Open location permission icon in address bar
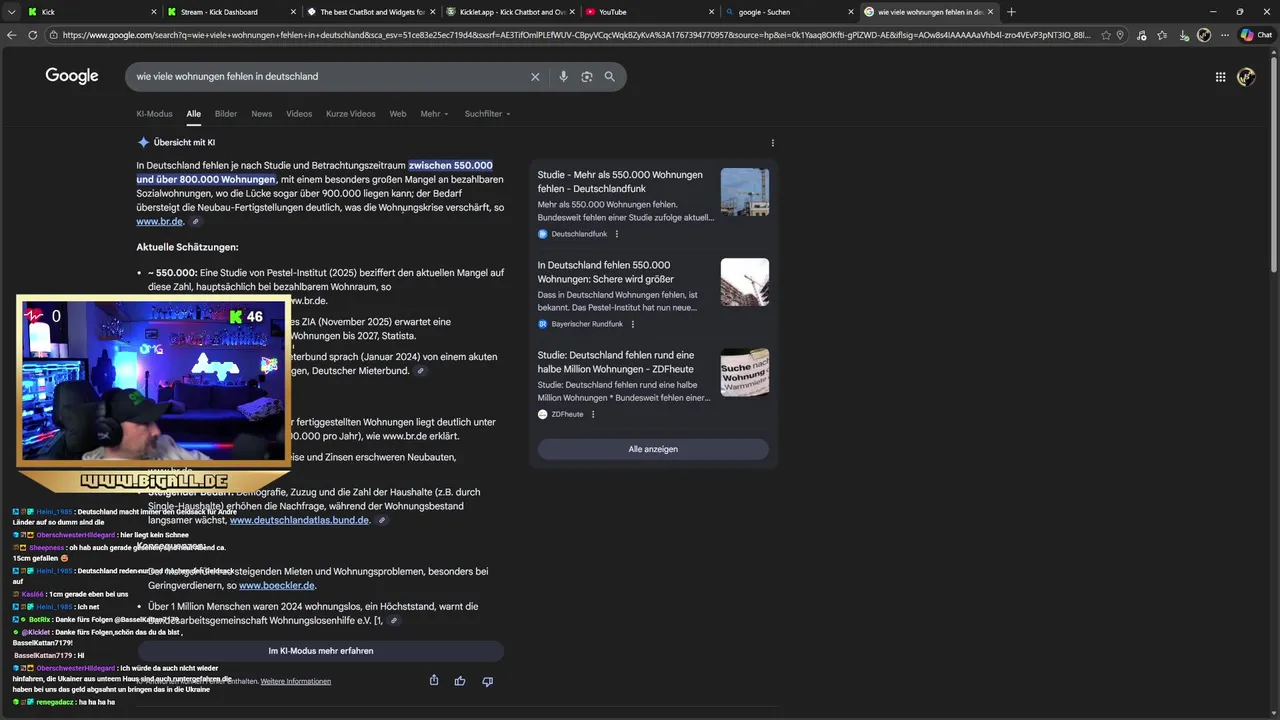The width and height of the screenshot is (1280, 720). click(x=1120, y=35)
